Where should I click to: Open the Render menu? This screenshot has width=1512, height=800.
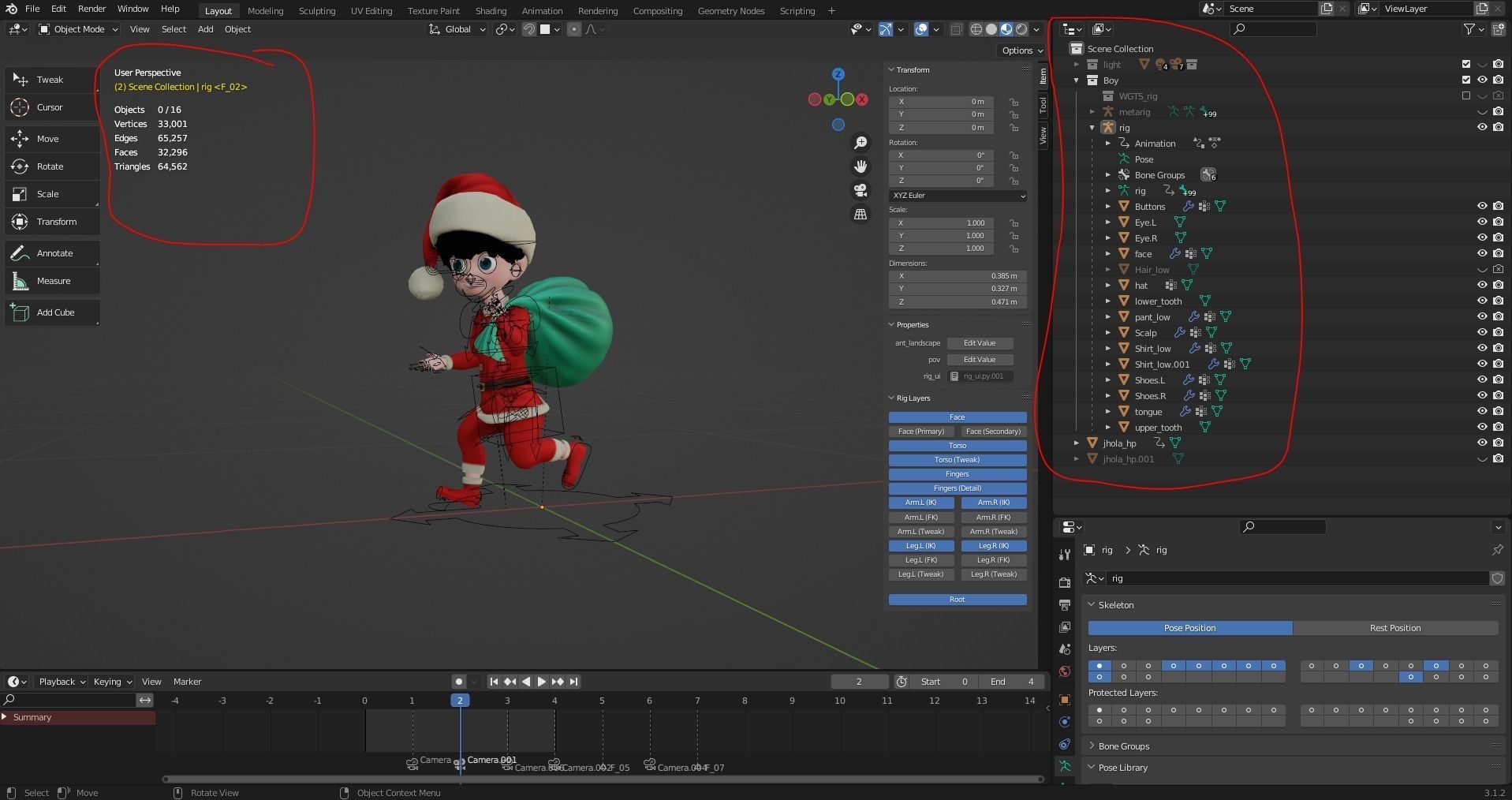pos(91,9)
